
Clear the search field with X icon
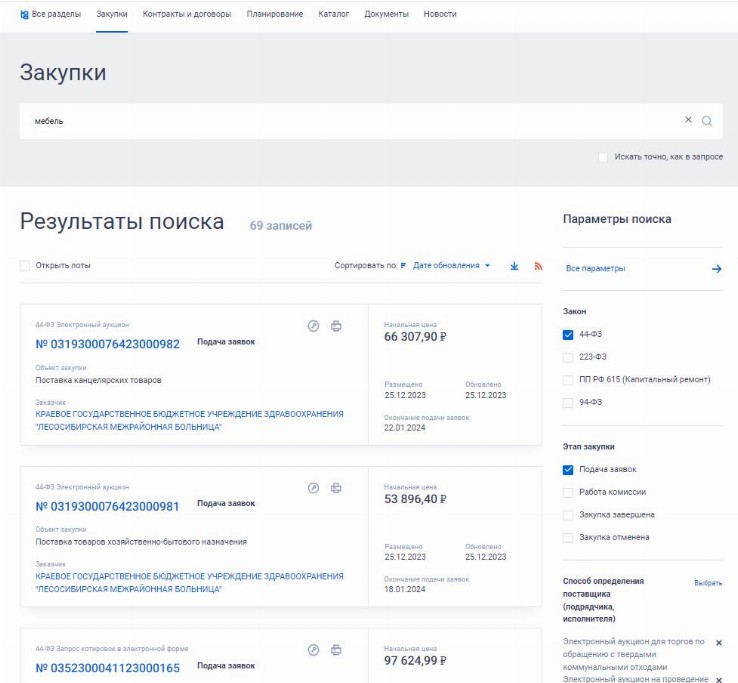[688, 120]
